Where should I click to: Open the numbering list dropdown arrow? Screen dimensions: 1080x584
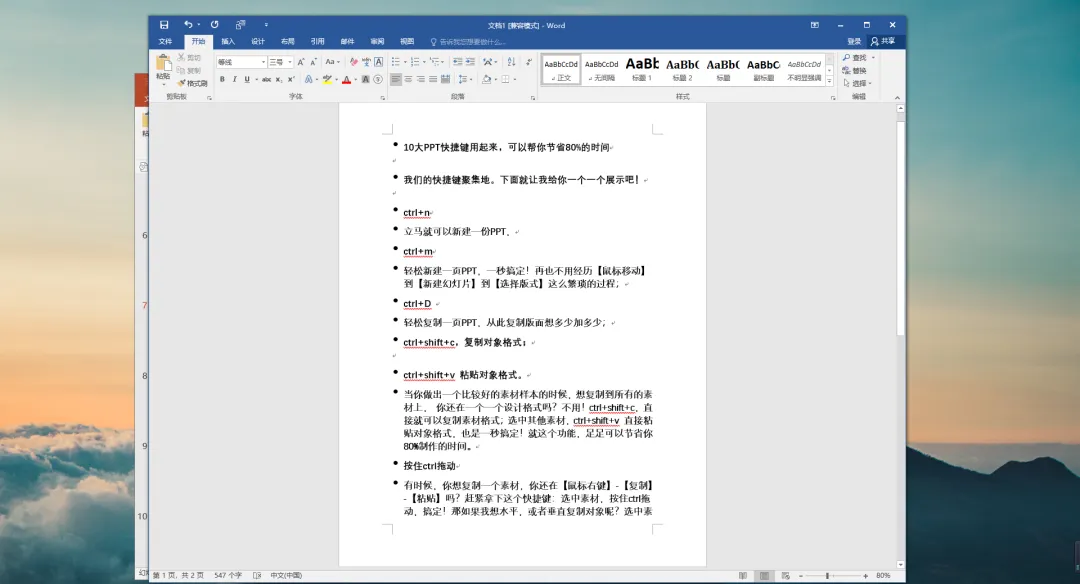click(424, 62)
